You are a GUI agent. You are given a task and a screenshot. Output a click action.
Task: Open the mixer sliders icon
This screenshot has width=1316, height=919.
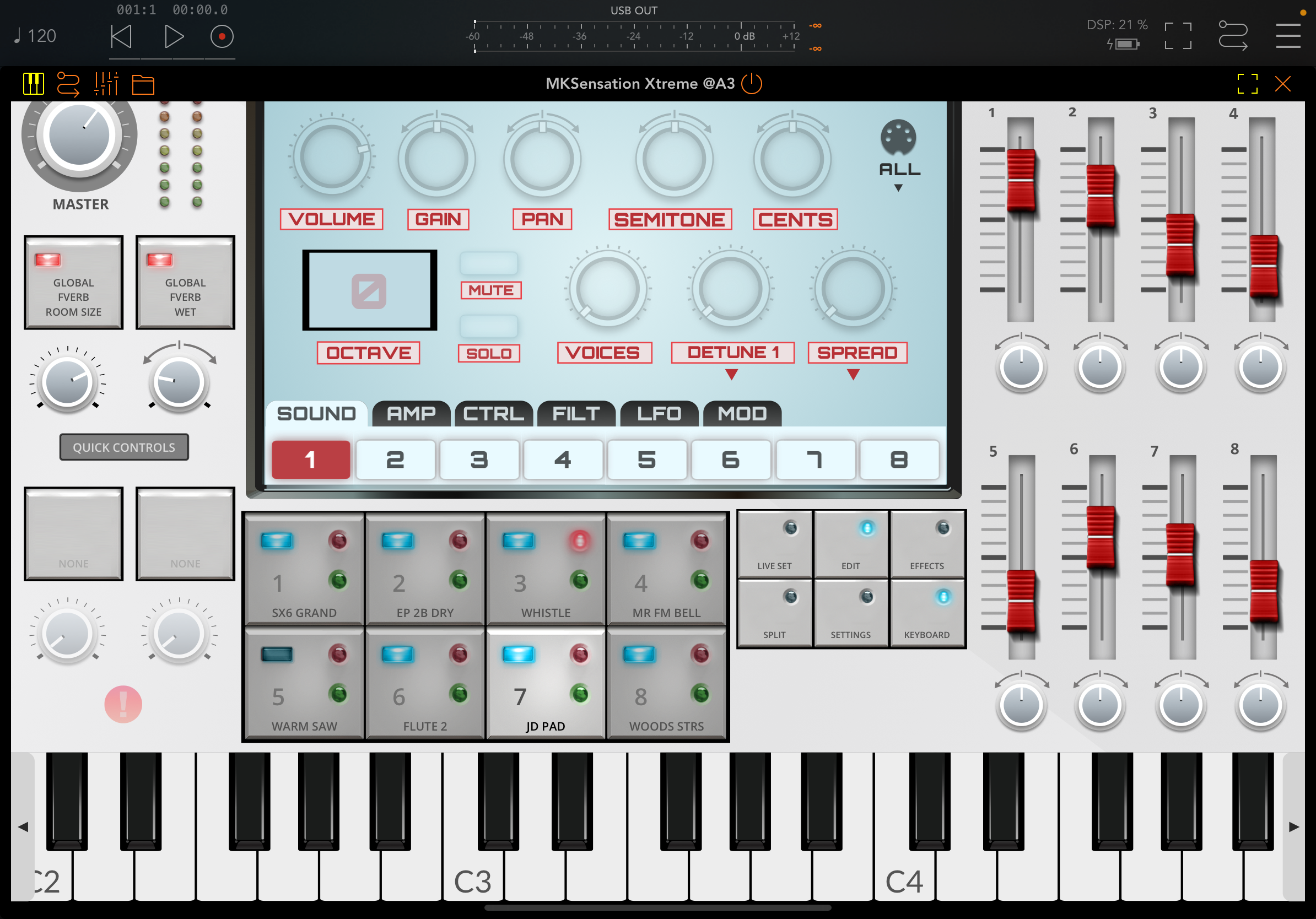coord(106,84)
